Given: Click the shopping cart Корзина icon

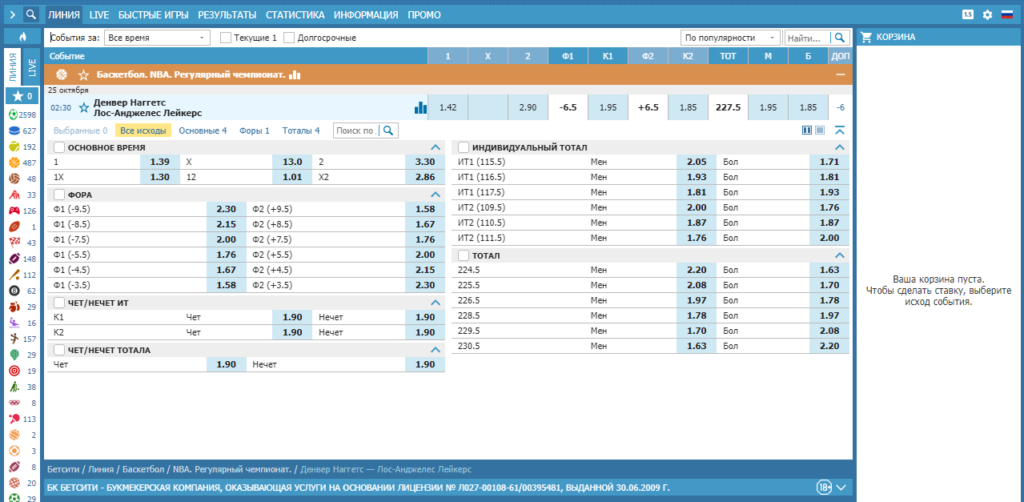Looking at the screenshot, I should (867, 37).
